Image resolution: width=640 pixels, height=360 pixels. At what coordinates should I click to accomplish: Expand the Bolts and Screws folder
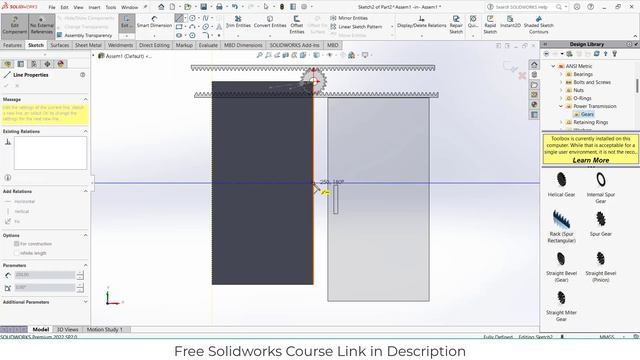tap(561, 82)
